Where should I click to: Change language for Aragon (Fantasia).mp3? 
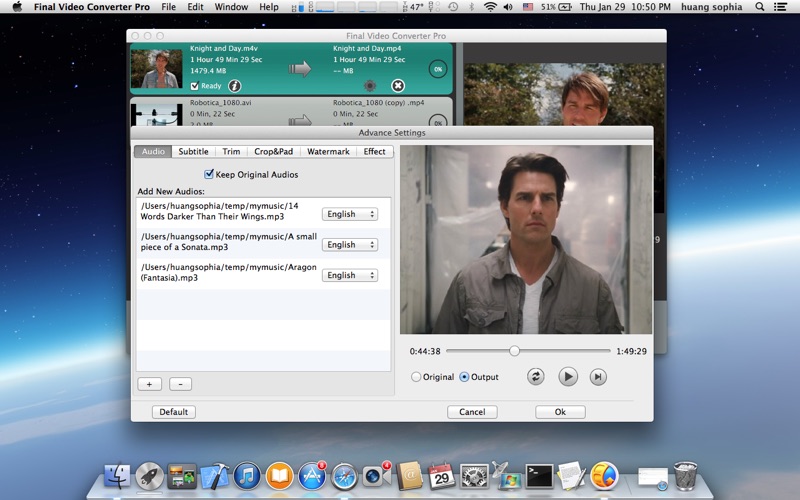[x=350, y=275]
